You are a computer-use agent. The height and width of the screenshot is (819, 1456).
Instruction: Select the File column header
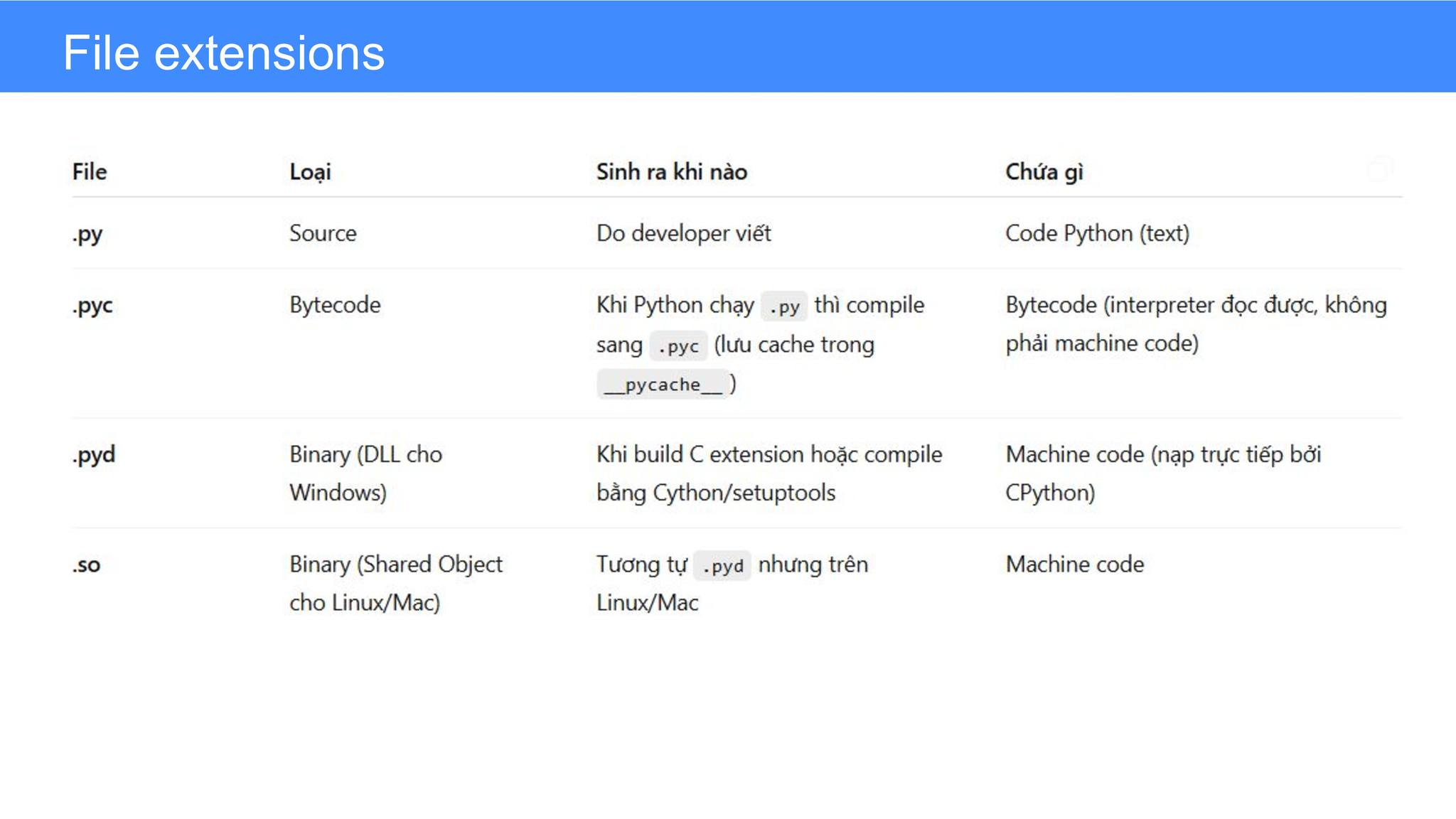point(90,171)
